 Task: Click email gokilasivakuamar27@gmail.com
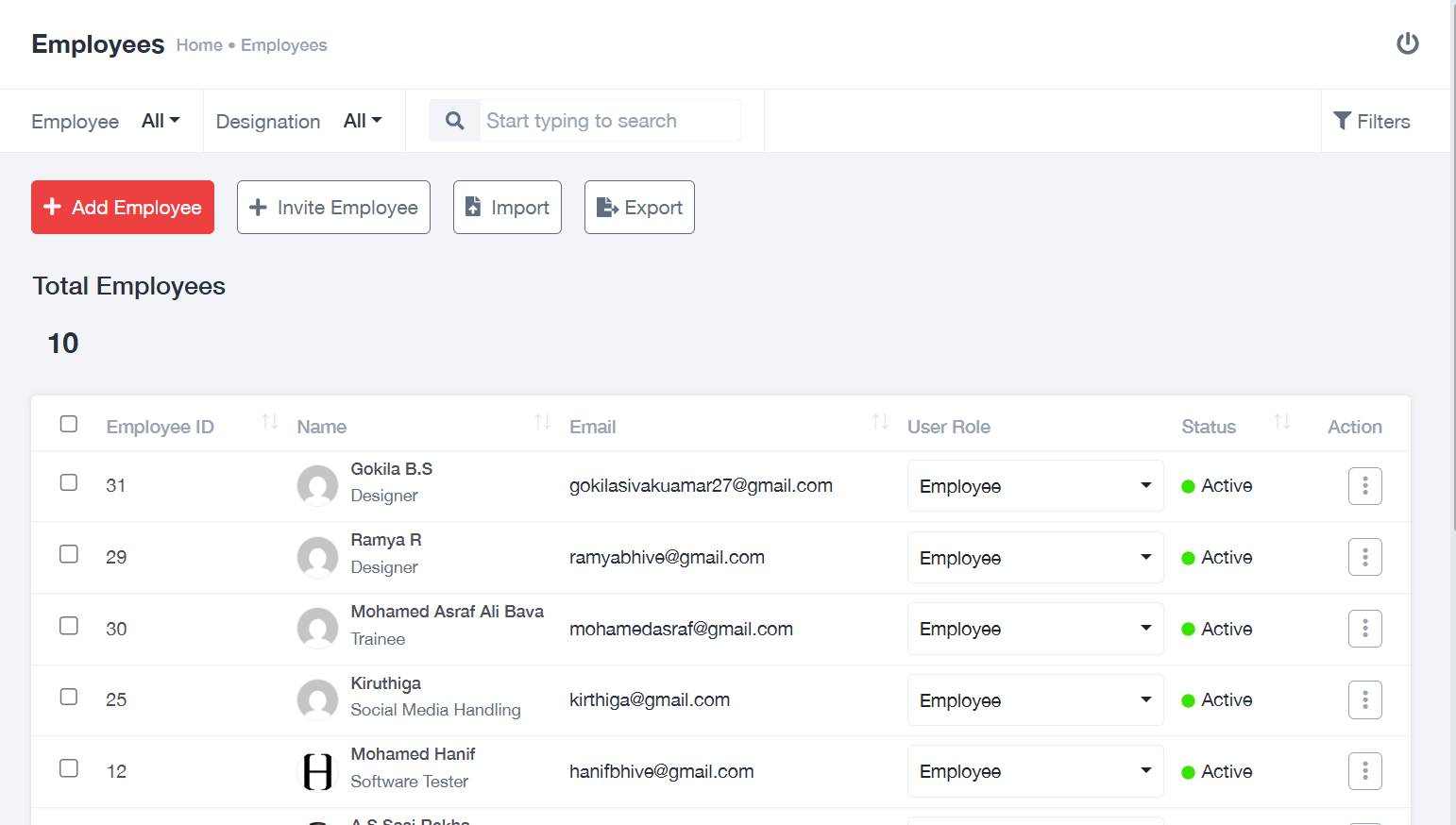pos(701,485)
